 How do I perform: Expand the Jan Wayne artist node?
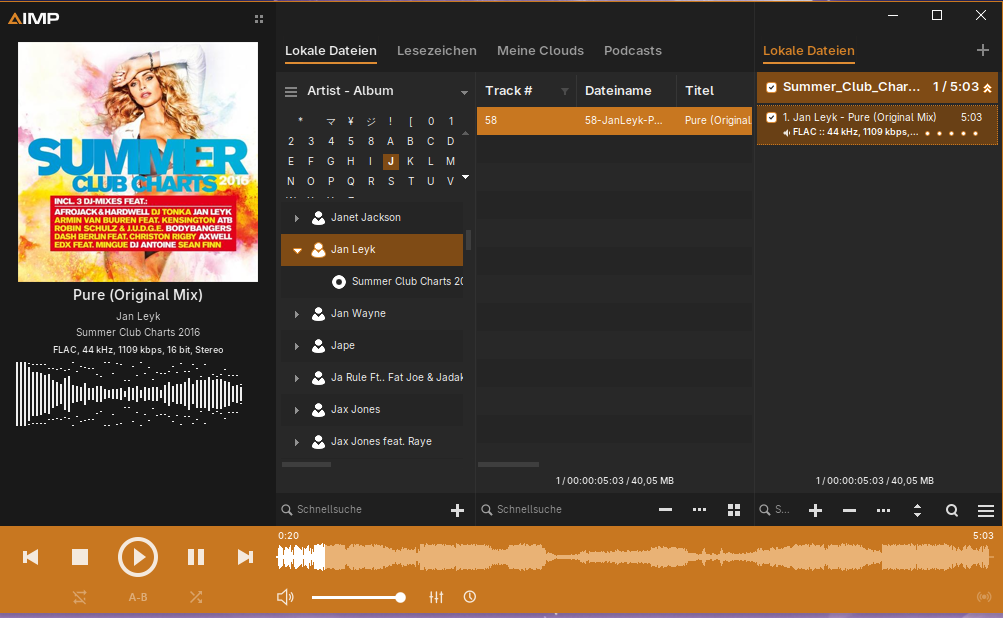[297, 314]
